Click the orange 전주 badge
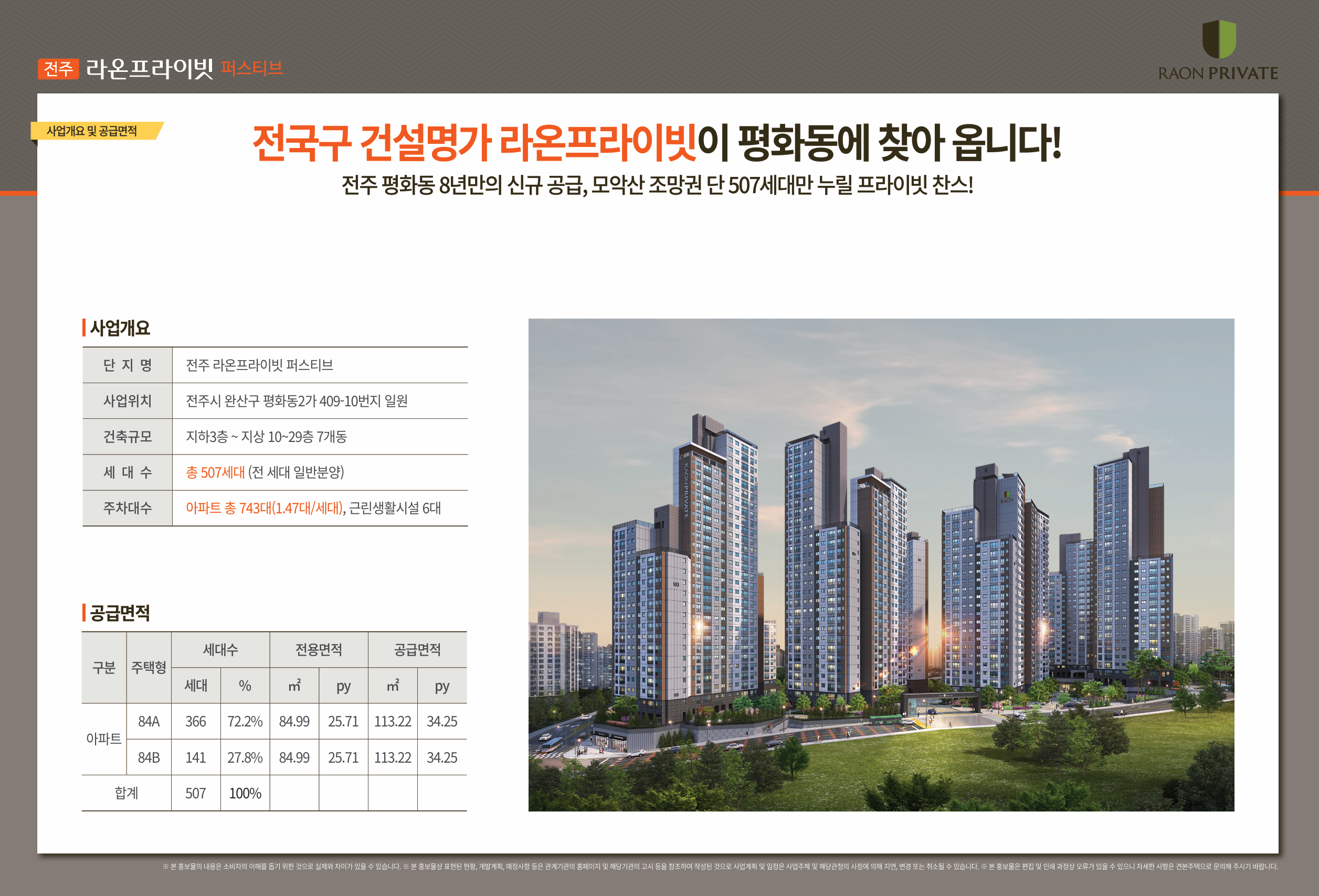This screenshot has width=1319, height=896. click(x=58, y=69)
